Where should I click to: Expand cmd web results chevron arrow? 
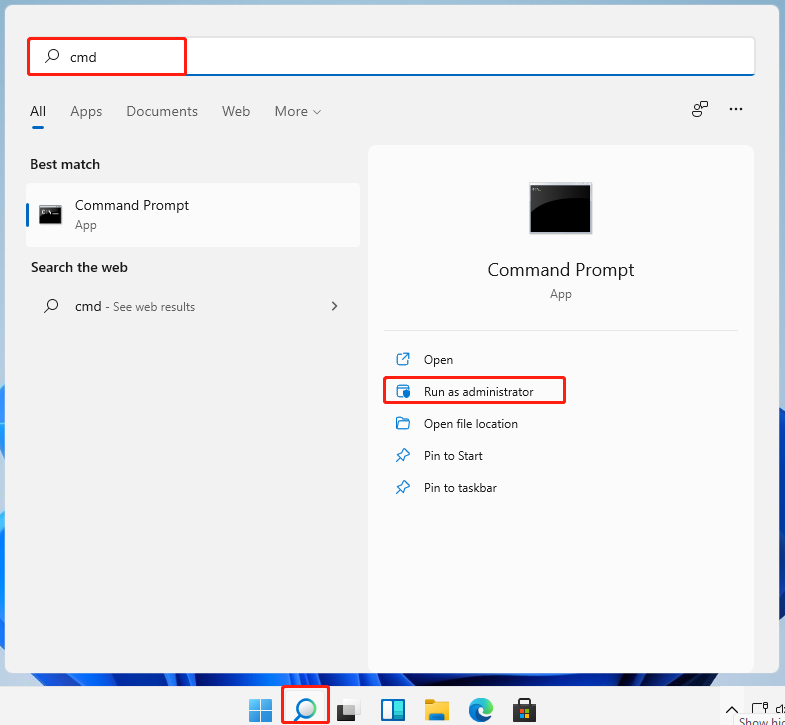pos(334,306)
